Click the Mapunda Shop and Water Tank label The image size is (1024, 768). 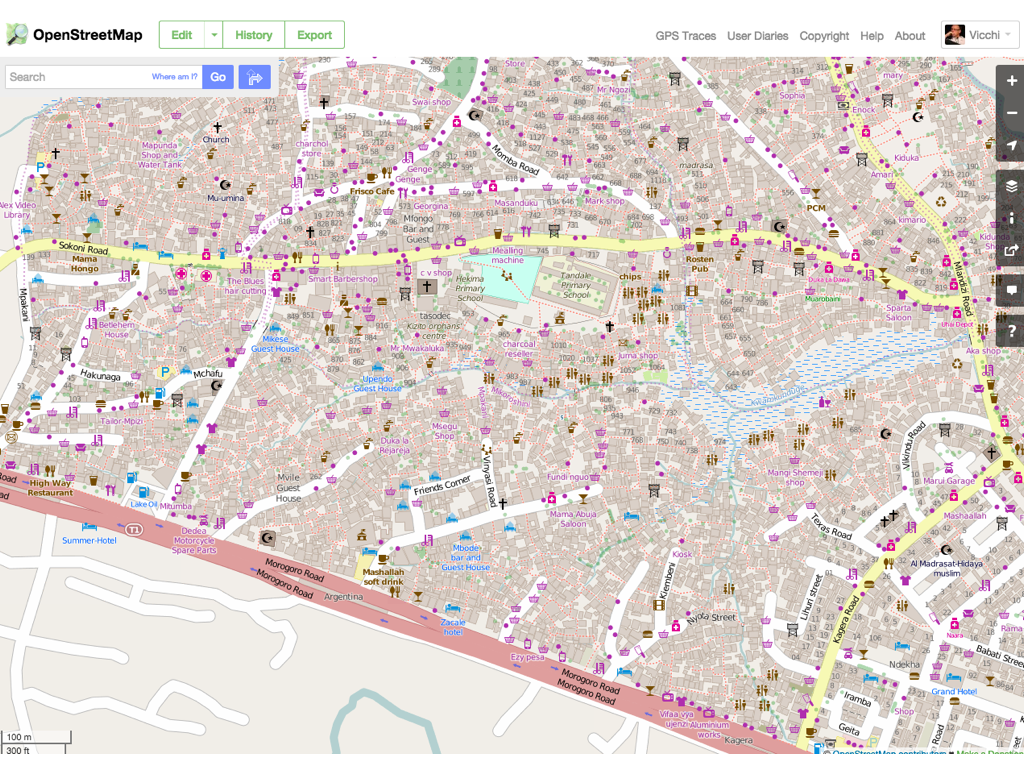[x=160, y=155]
